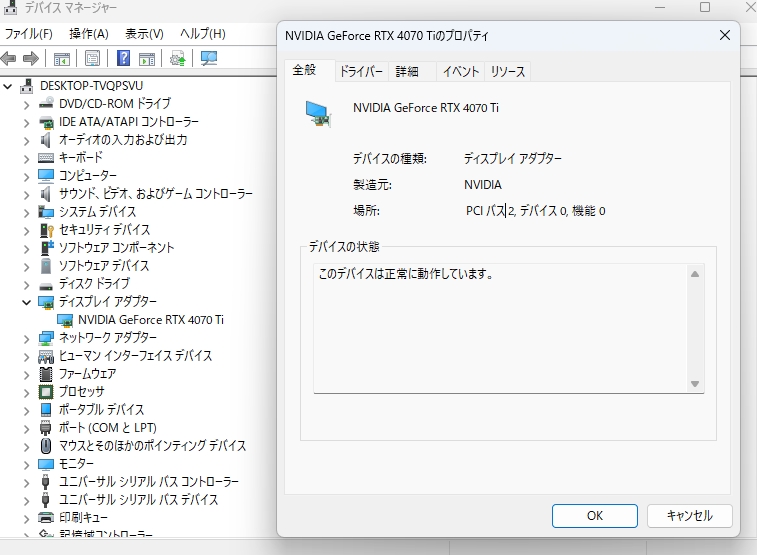
Task: Click the Forward arrow toolbar icon
Action: 31,58
